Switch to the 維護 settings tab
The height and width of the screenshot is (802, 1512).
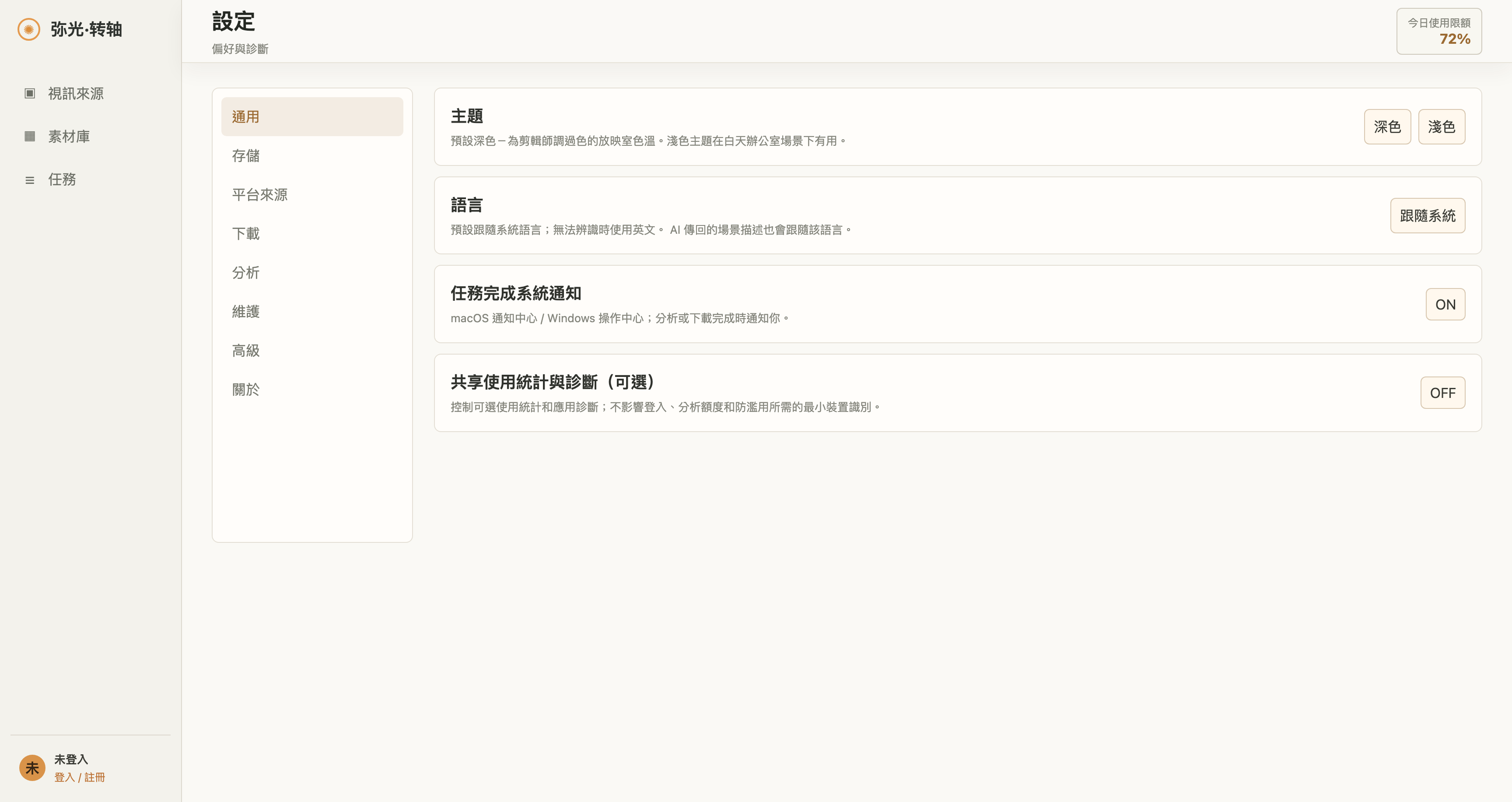point(312,311)
